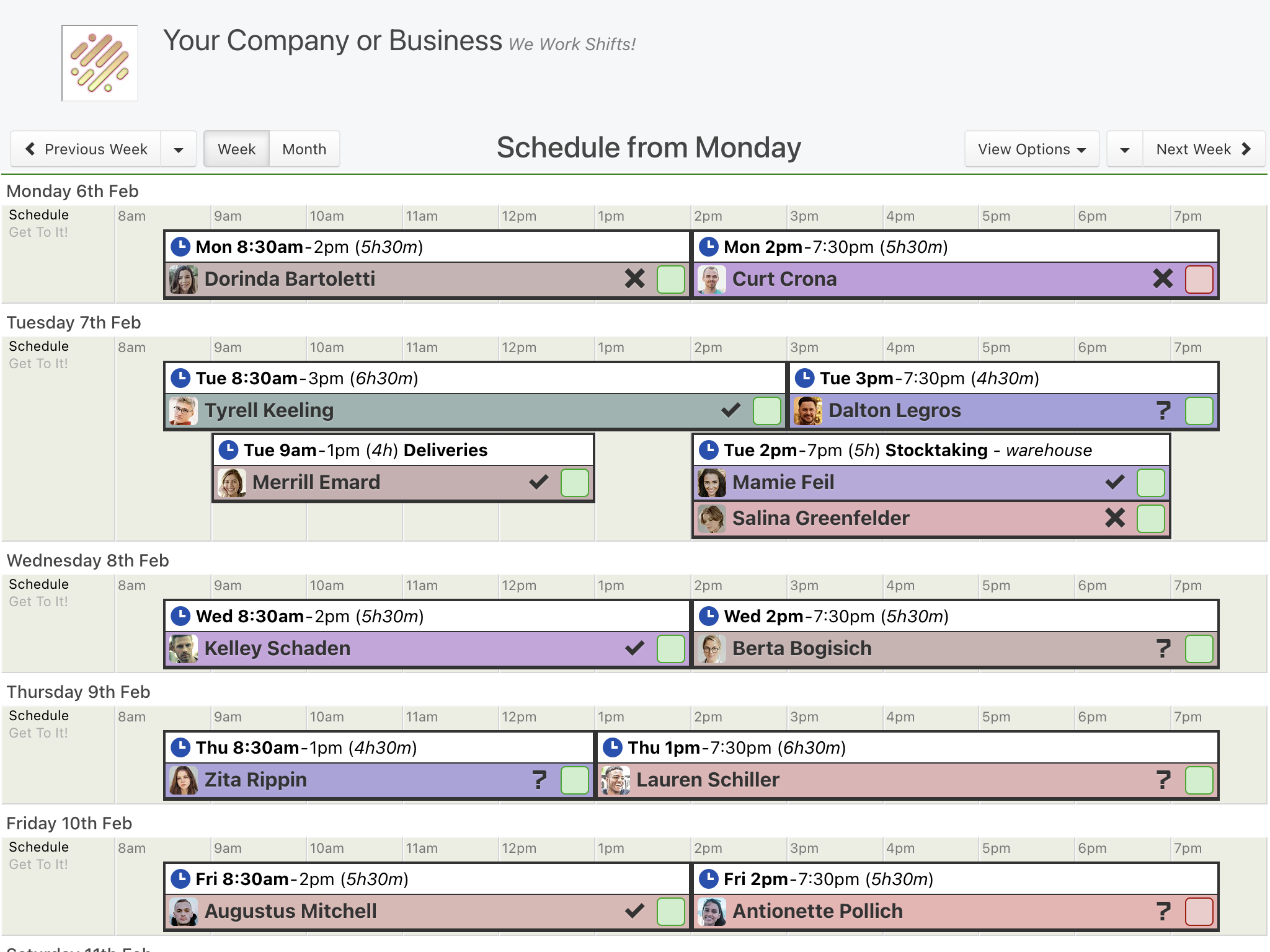Screen dimensions: 1270x952
Task: Click question mark icon for Dalton Legros
Action: coord(1163,410)
